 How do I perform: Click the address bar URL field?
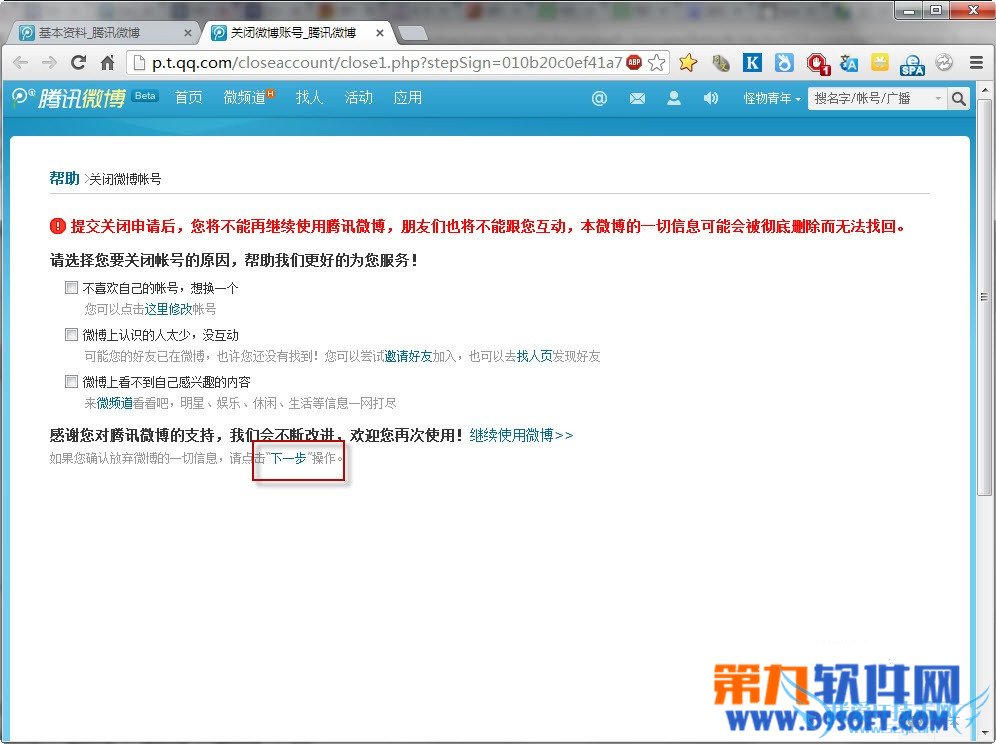tap(387, 62)
